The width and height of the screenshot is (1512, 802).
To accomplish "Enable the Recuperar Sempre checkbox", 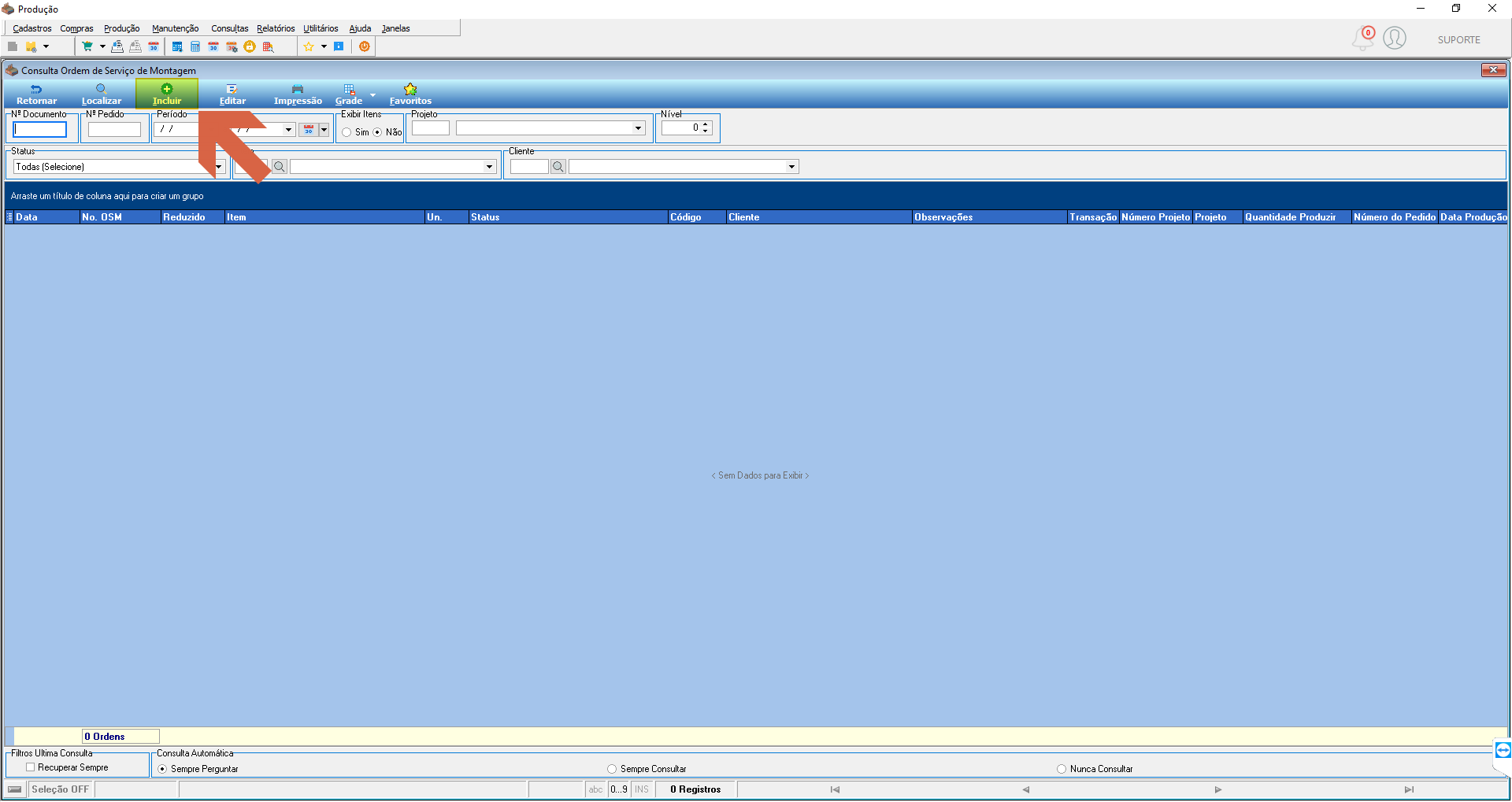I will pos(67,767).
